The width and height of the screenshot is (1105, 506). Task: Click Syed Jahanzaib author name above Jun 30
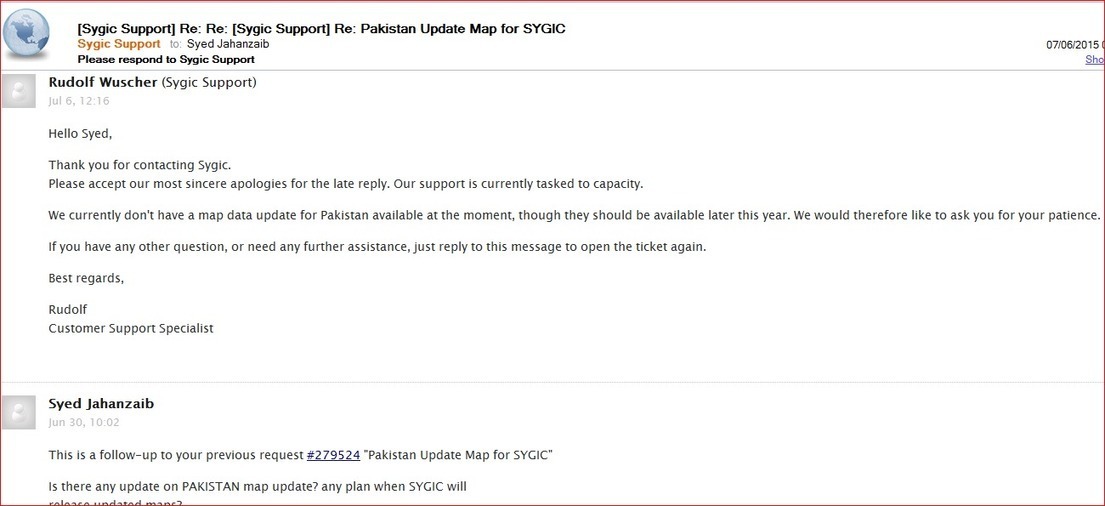(101, 403)
